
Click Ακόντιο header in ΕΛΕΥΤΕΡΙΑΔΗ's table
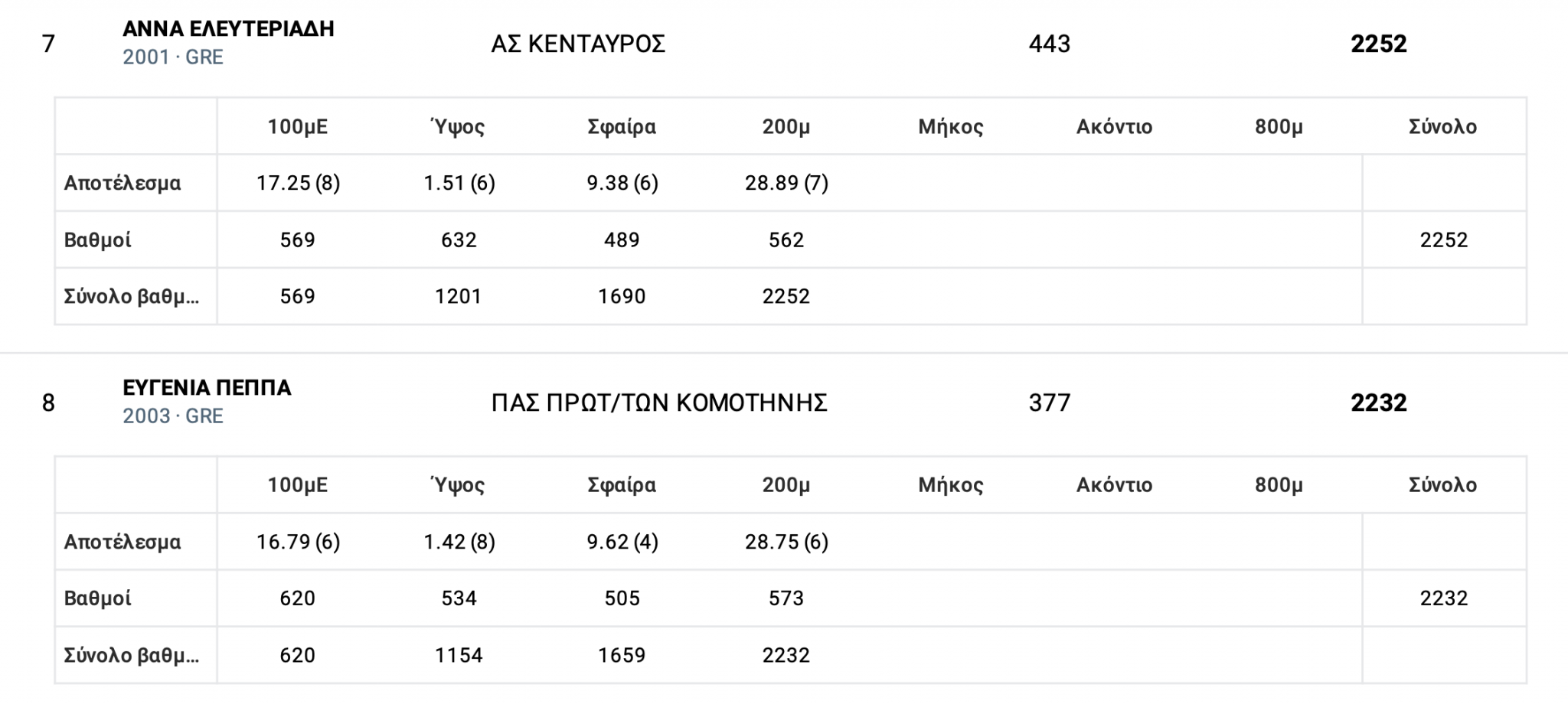coord(1114,126)
